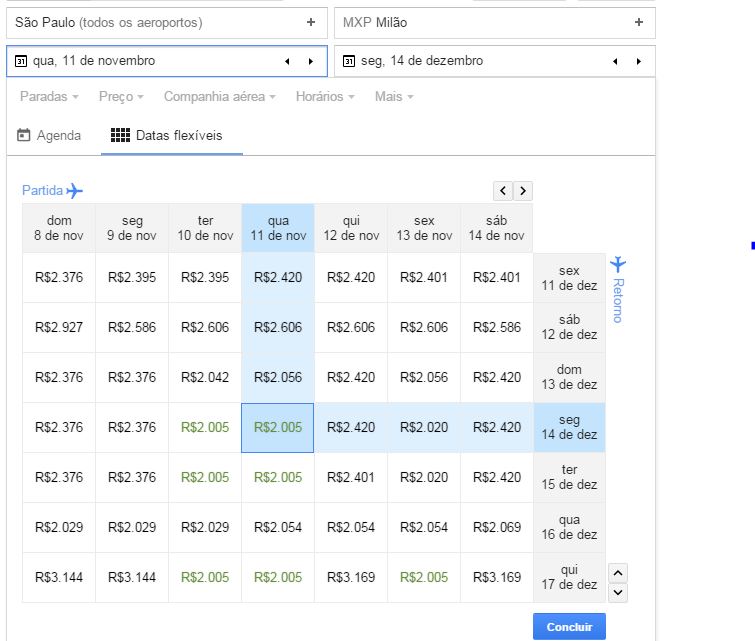Screen dimensions: 755x641
Task: Open the Paradas filter dropdown
Action: 50,97
